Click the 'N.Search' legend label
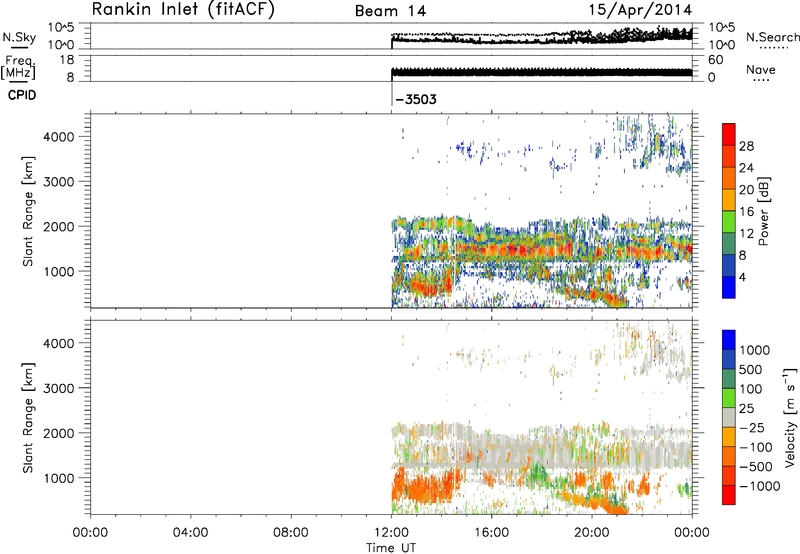Image resolution: width=800 pixels, height=554 pixels. 772,37
